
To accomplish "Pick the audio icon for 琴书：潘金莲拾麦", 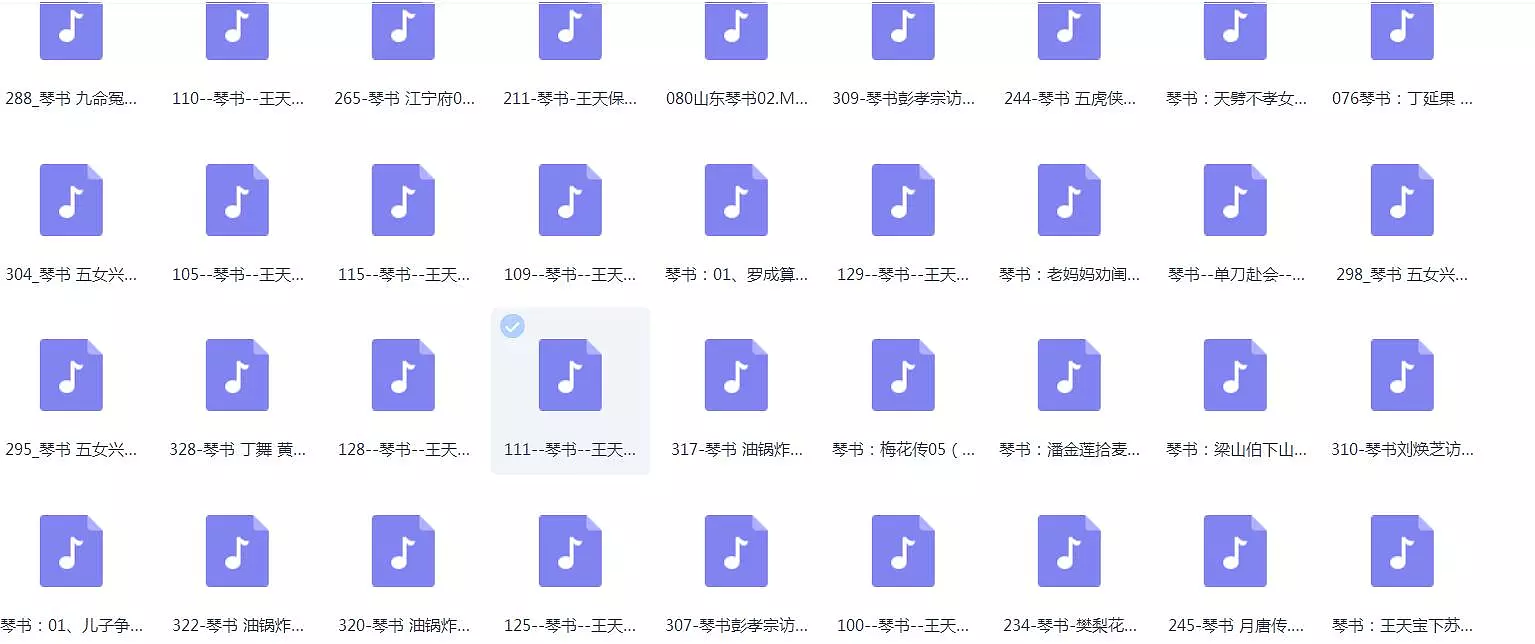I will [1069, 375].
